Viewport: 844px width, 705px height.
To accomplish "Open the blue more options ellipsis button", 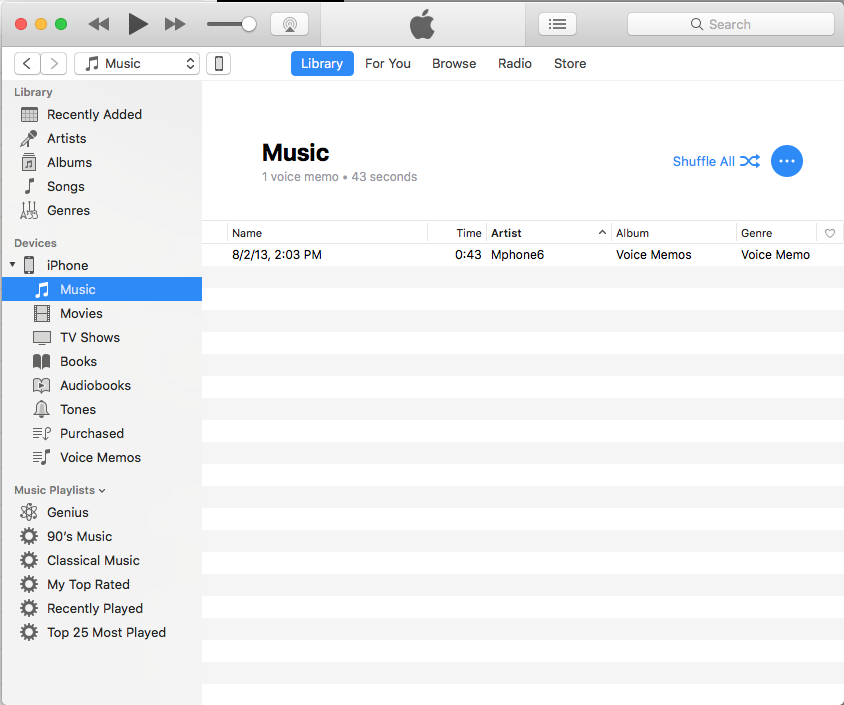I will pyautogui.click(x=786, y=161).
